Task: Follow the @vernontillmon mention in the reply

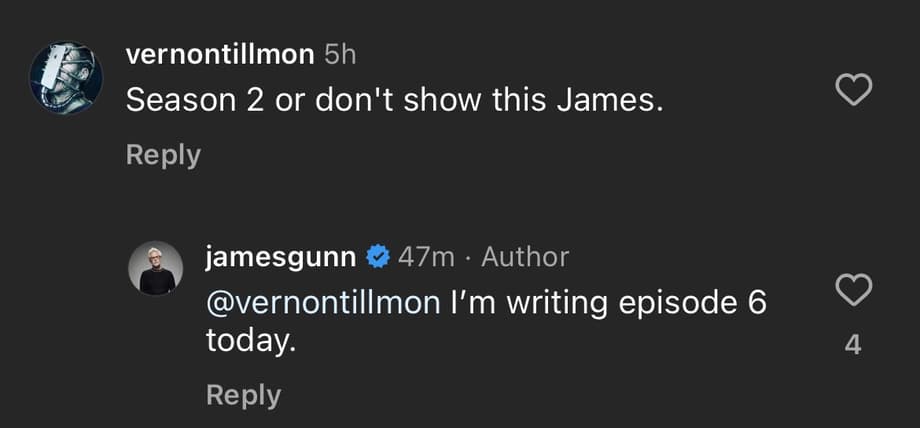Action: (322, 303)
